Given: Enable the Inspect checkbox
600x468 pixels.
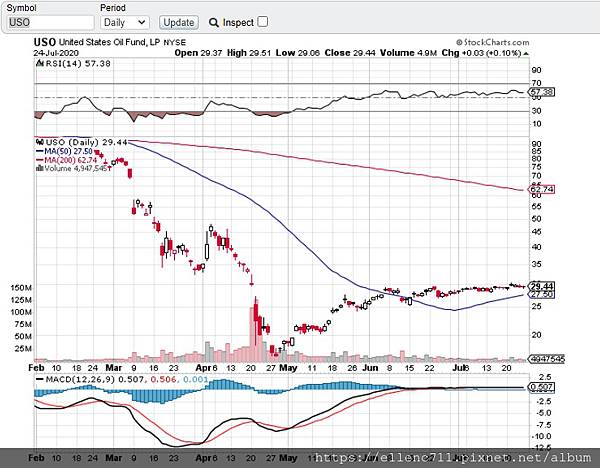Looking at the screenshot, I should [x=263, y=22].
